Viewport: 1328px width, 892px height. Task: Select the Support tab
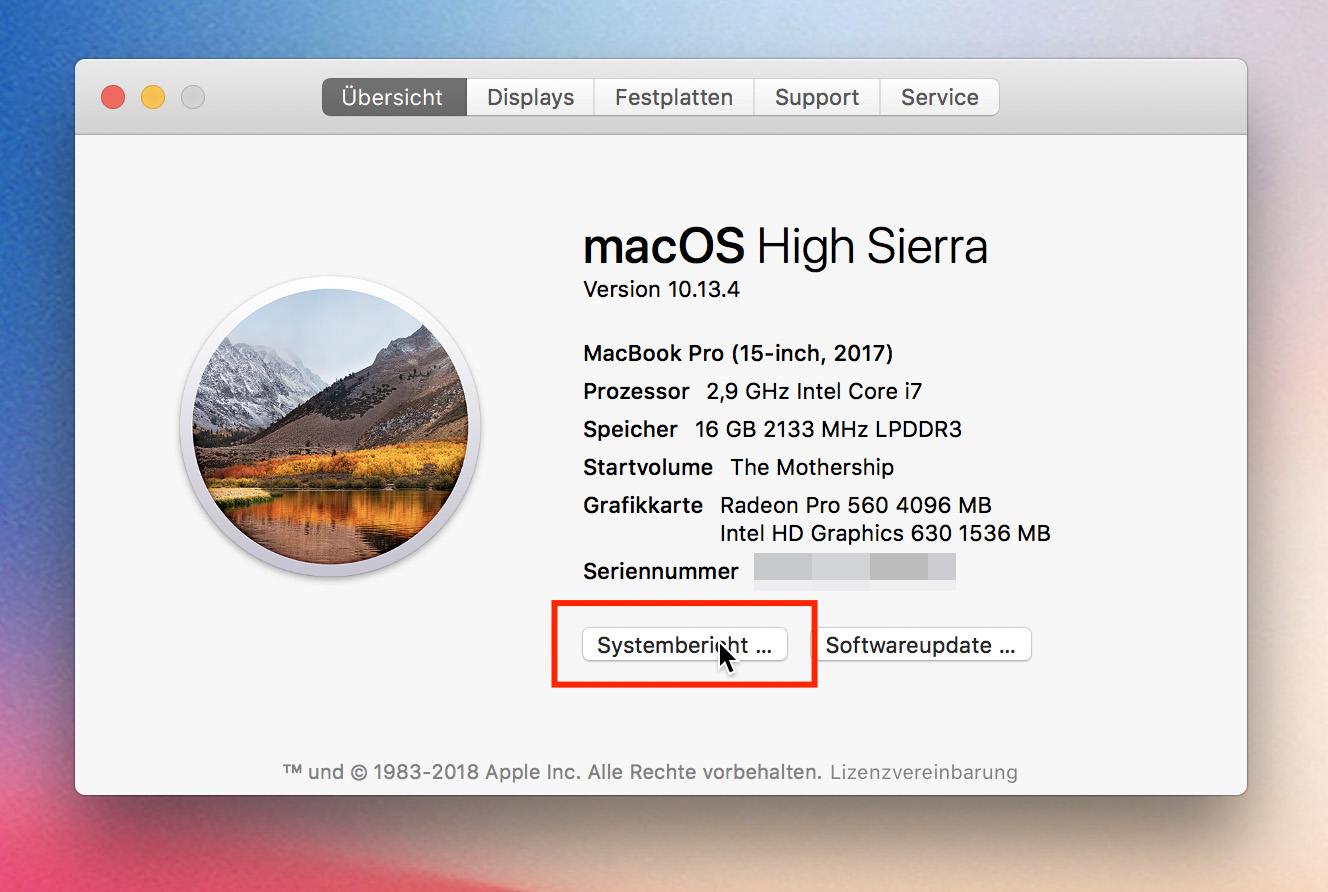pyautogui.click(x=817, y=97)
